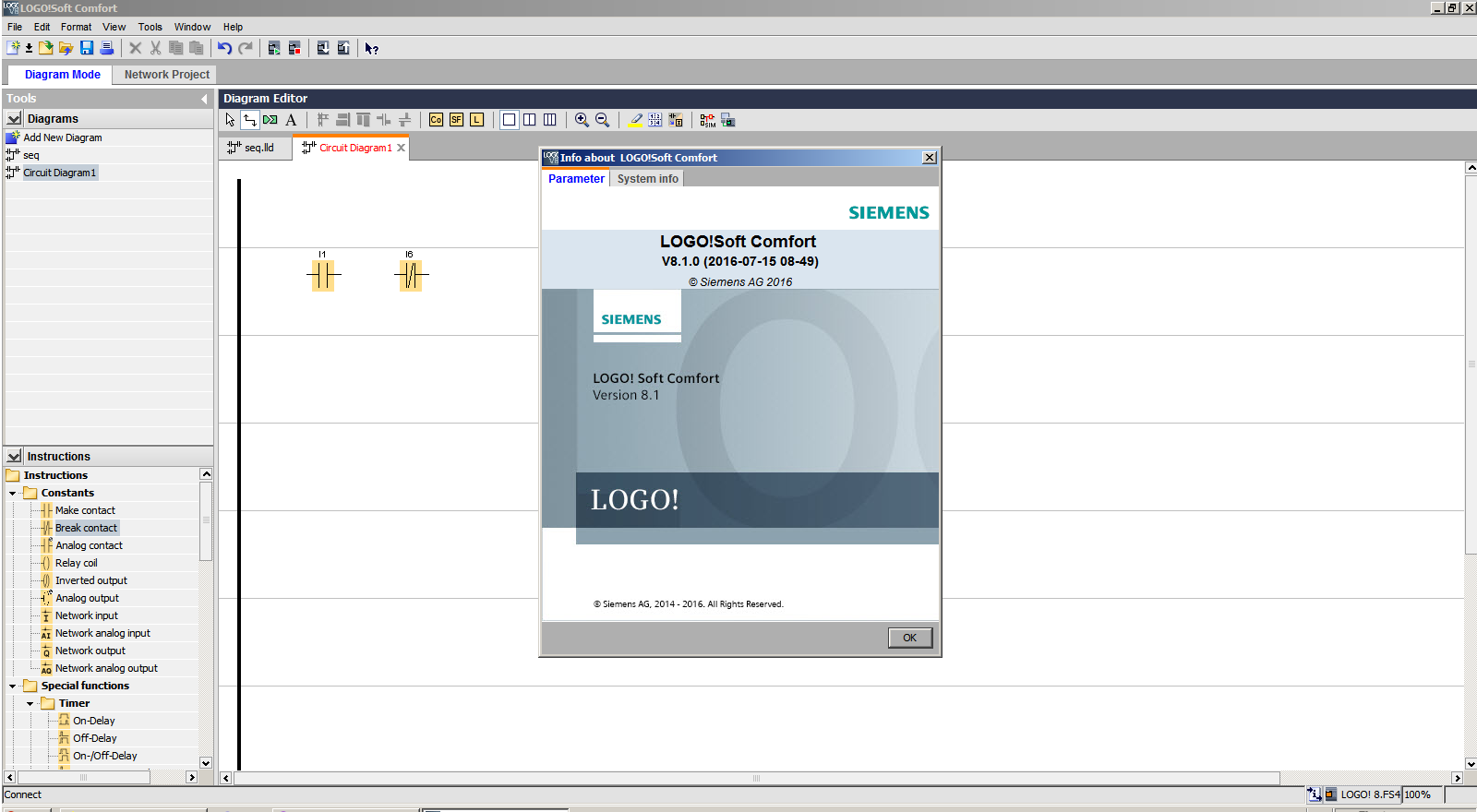Toggle the ladder (L) block list

click(476, 120)
